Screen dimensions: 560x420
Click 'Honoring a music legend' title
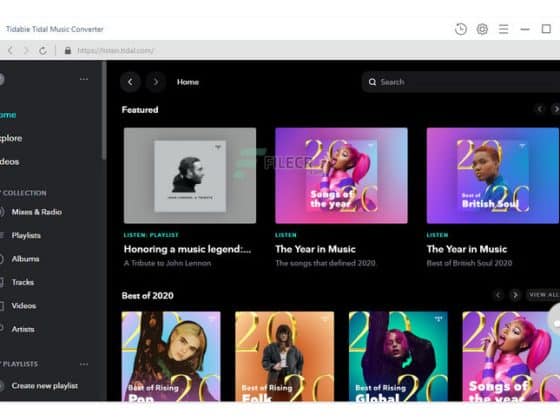[188, 249]
